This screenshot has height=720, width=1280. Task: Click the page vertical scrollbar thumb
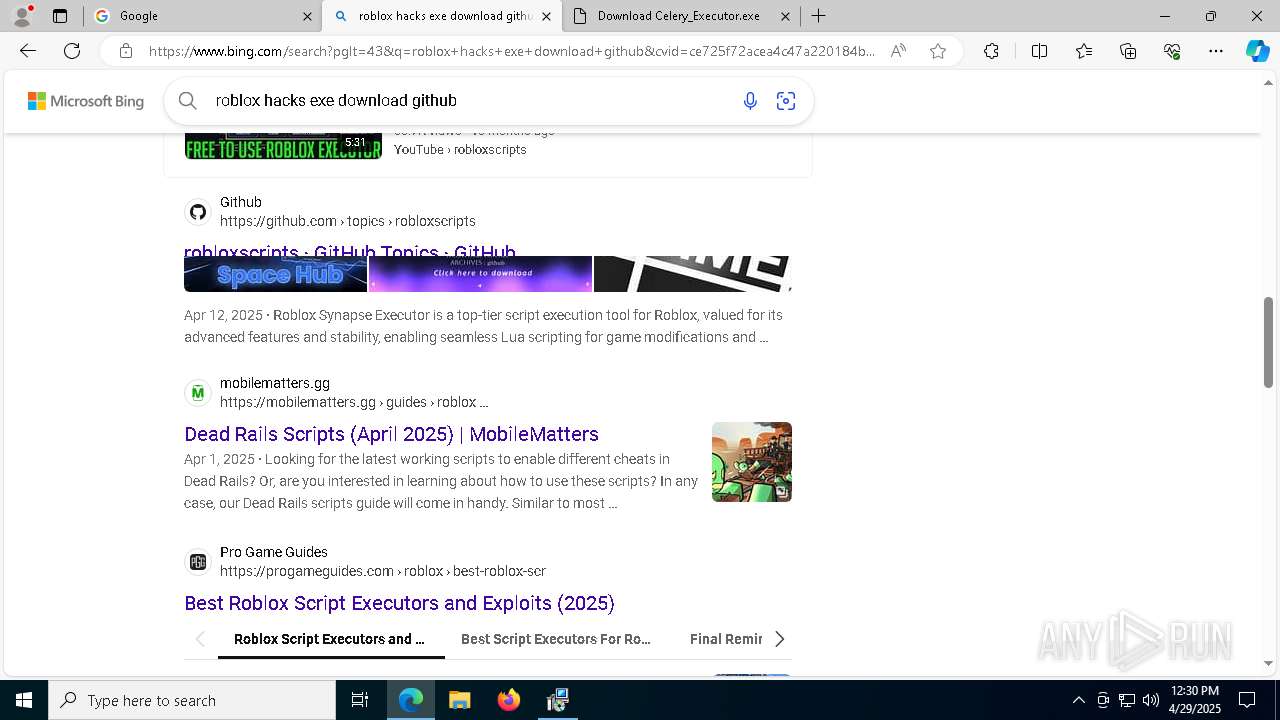point(1268,342)
